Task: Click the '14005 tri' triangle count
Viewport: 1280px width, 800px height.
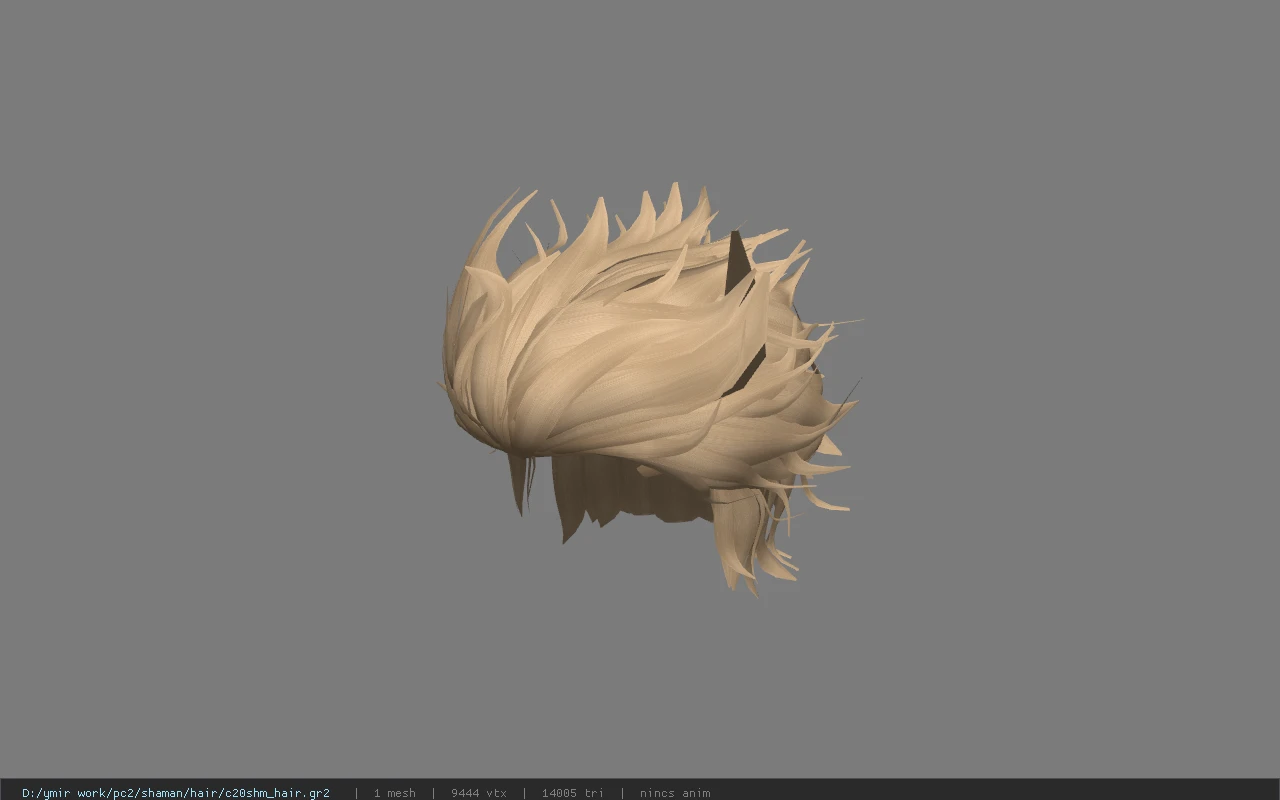Action: coord(573,793)
